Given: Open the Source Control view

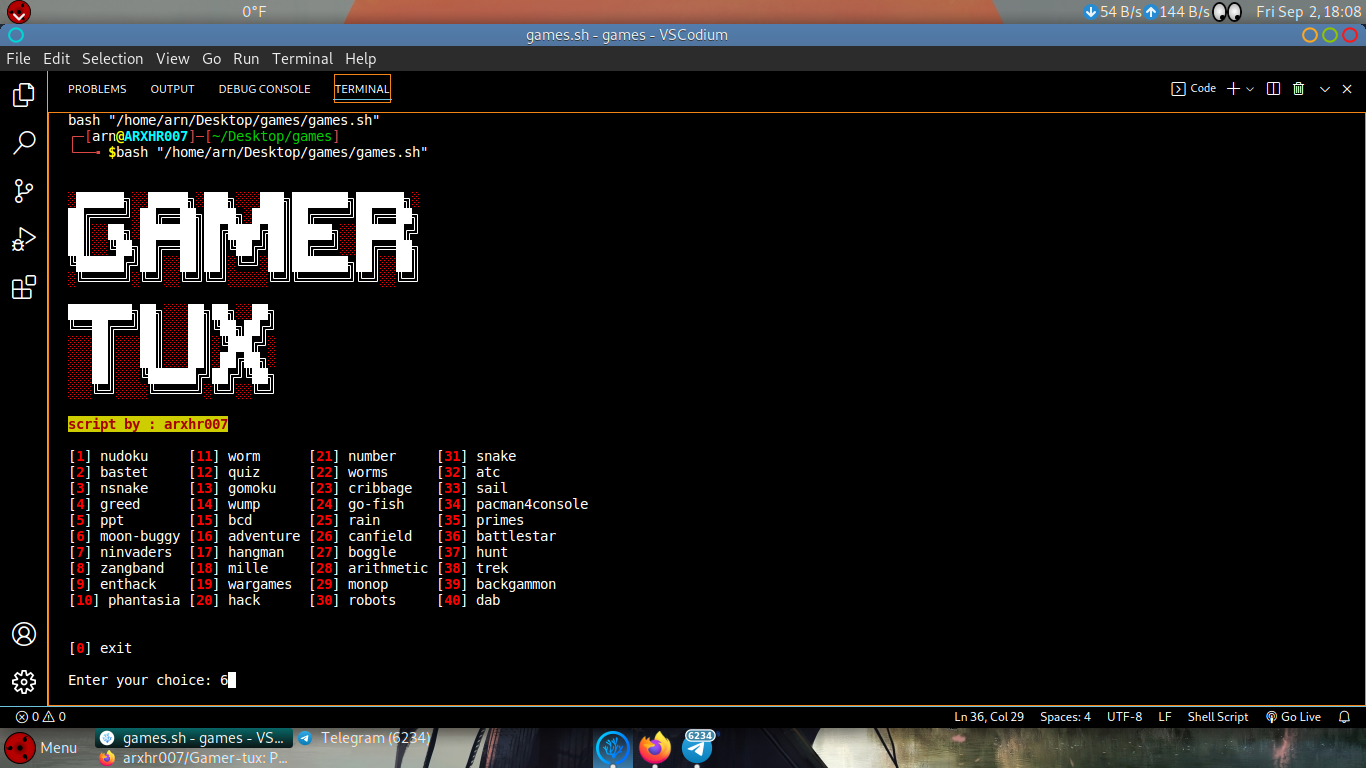Looking at the screenshot, I should tap(24, 191).
